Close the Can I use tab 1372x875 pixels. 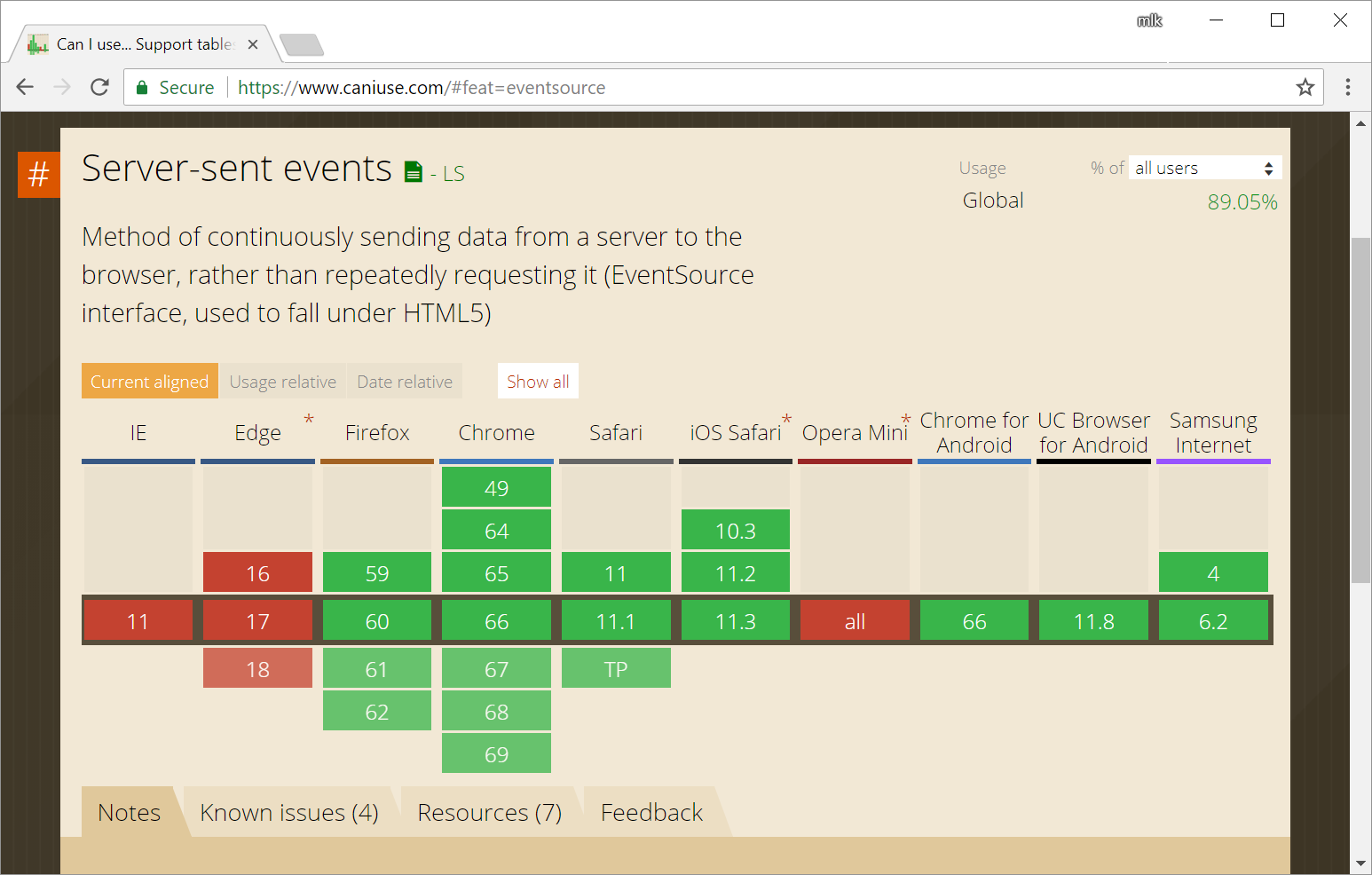click(253, 44)
